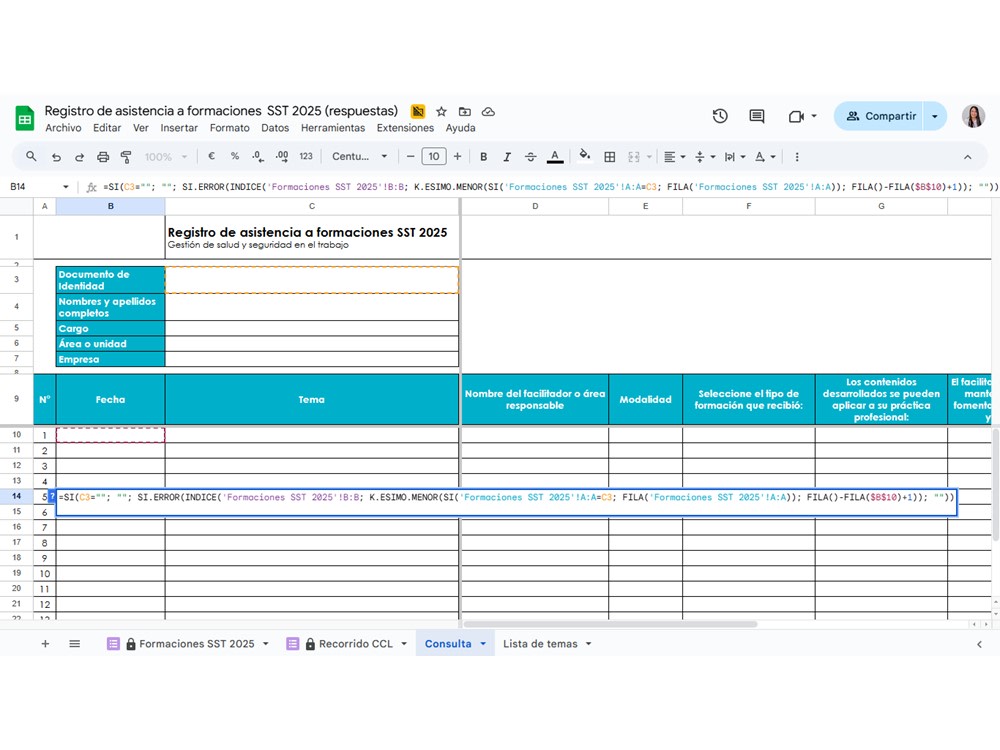This screenshot has width=1000, height=750.
Task: Select the Documento de identidad input cell
Action: tap(312, 279)
